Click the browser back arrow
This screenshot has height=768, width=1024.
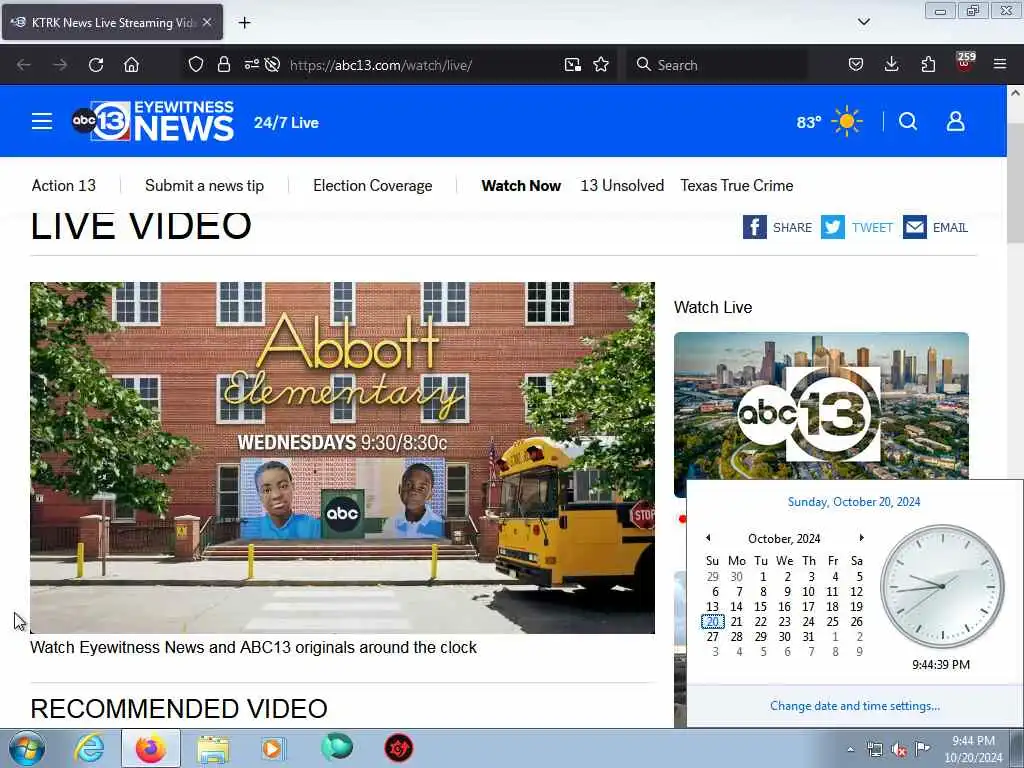pos(24,65)
